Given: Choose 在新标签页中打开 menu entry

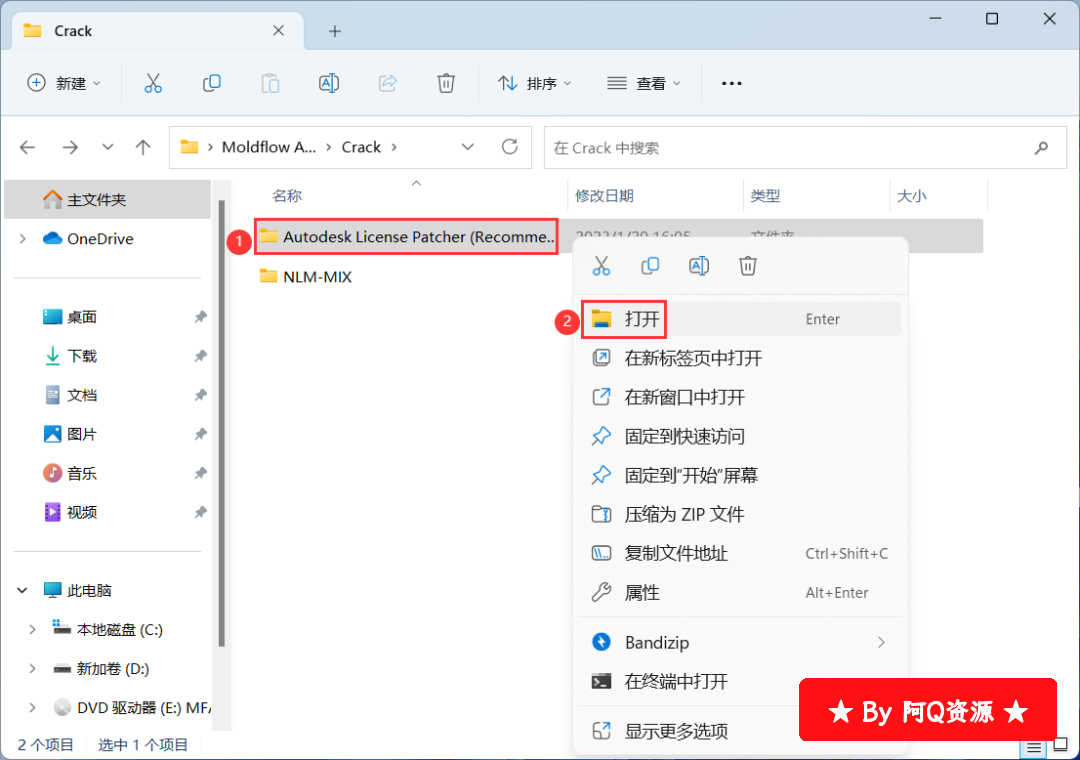Looking at the screenshot, I should pos(741,358).
